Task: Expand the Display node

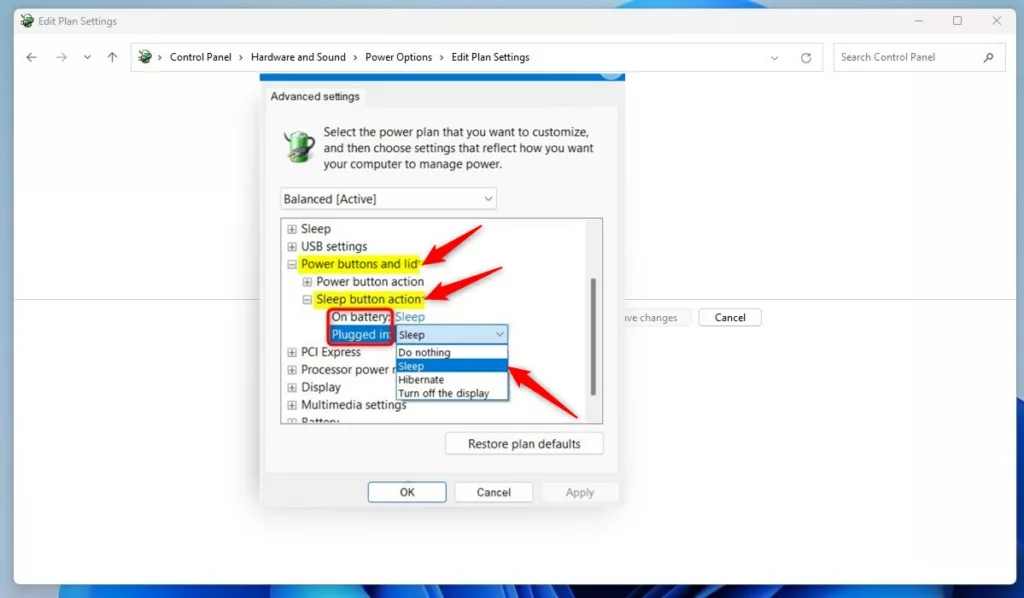Action: [x=292, y=388]
